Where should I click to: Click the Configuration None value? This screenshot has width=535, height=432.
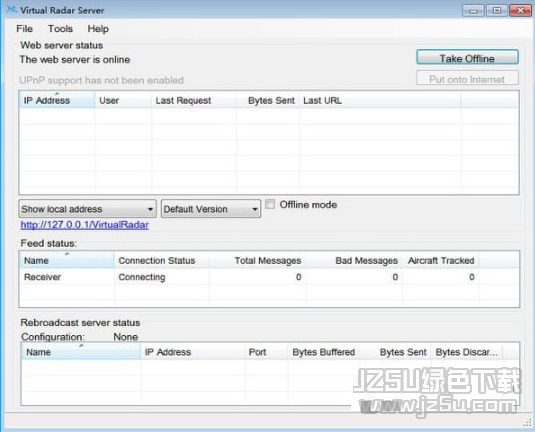tap(126, 337)
